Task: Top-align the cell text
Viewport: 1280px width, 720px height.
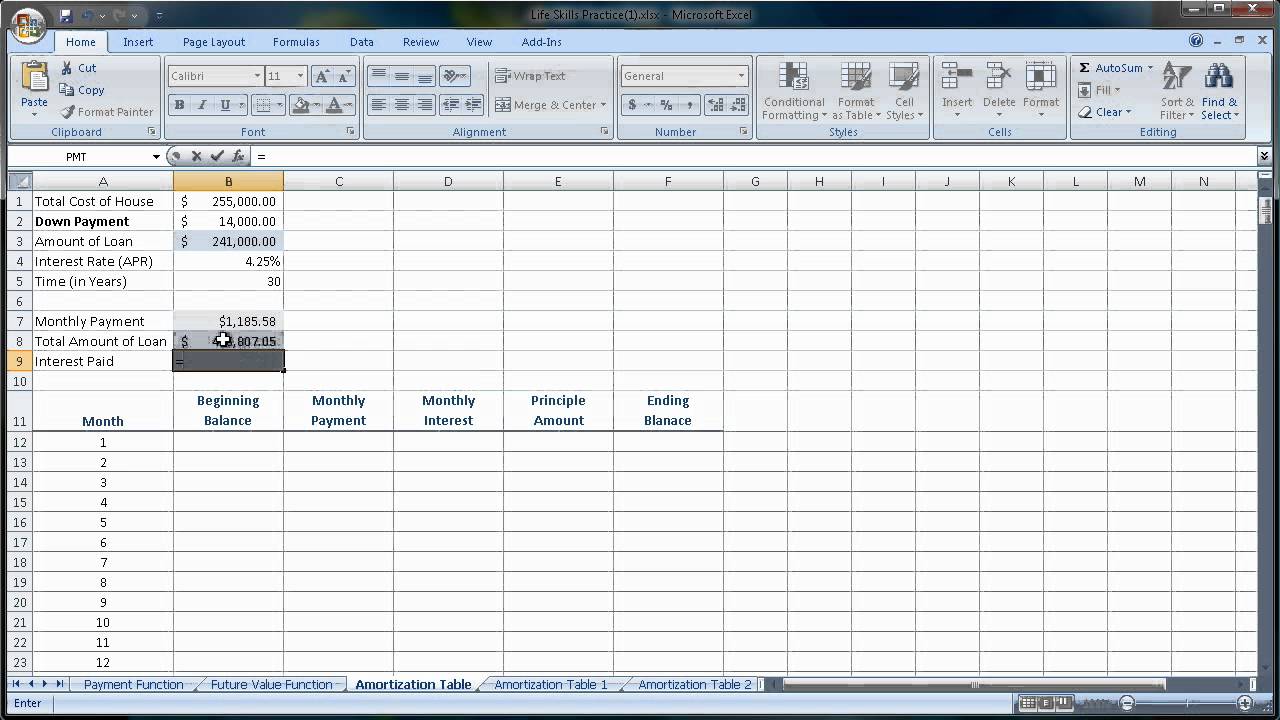Action: (379, 76)
